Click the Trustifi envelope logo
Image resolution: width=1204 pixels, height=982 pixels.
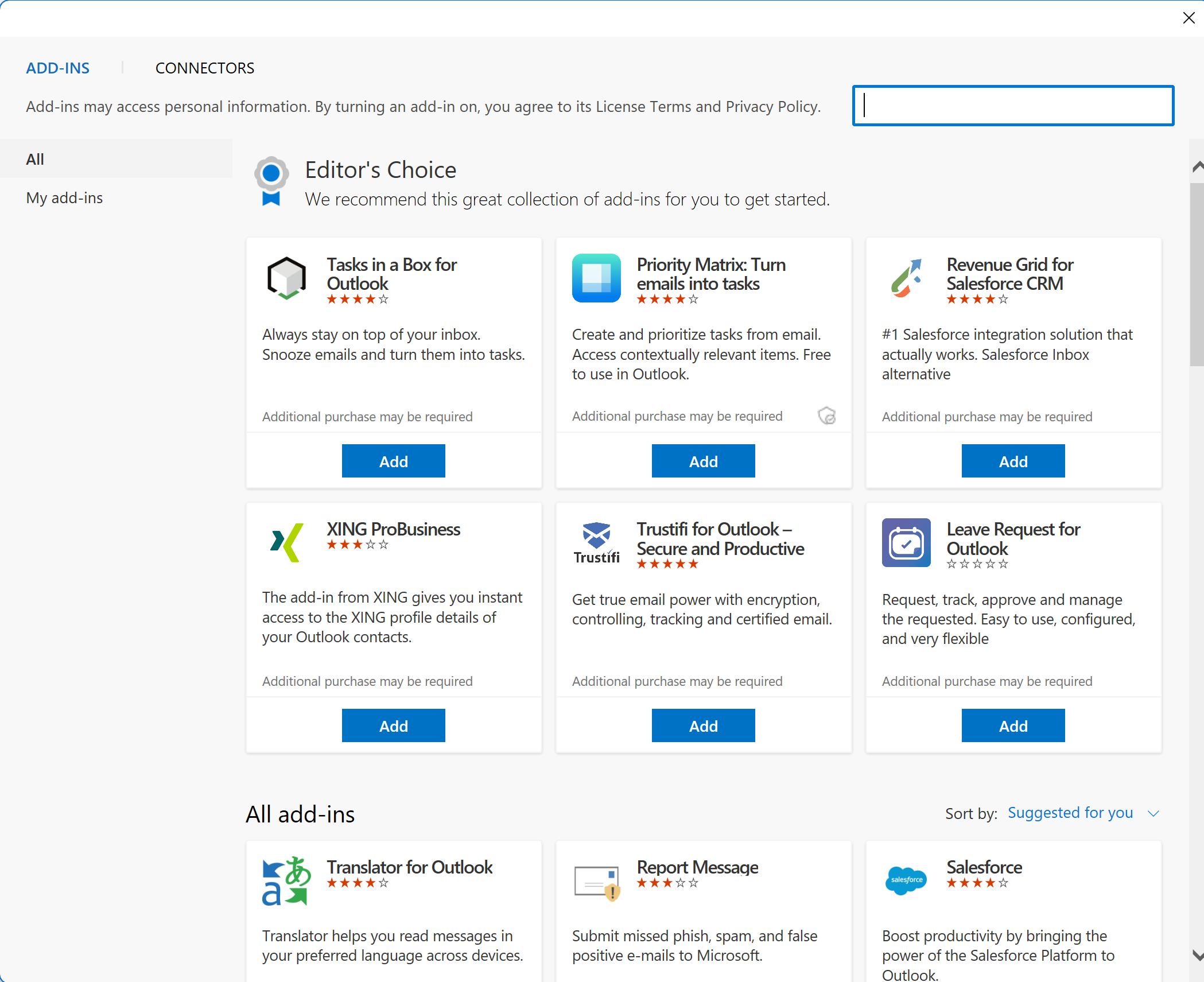tap(596, 535)
